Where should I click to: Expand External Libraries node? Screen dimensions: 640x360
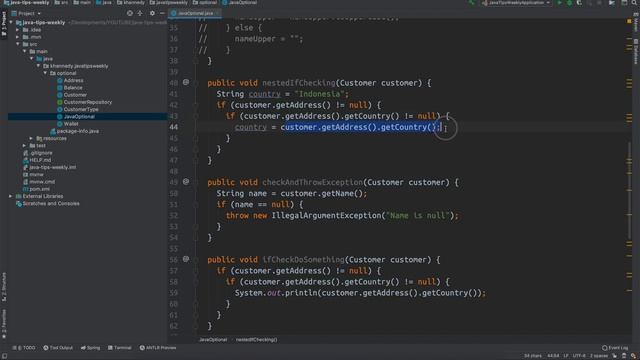(11, 196)
